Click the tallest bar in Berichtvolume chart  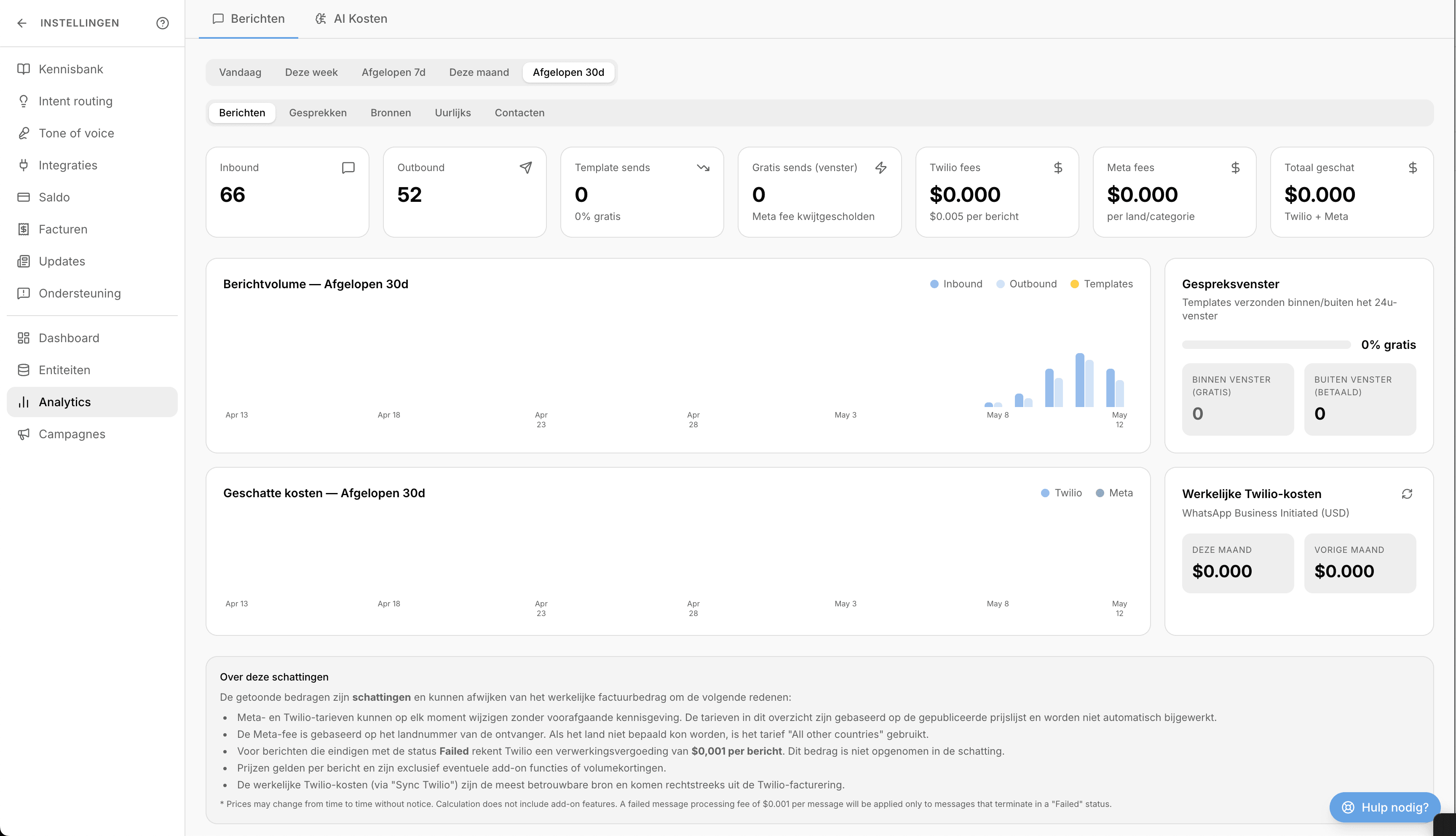click(x=1080, y=380)
